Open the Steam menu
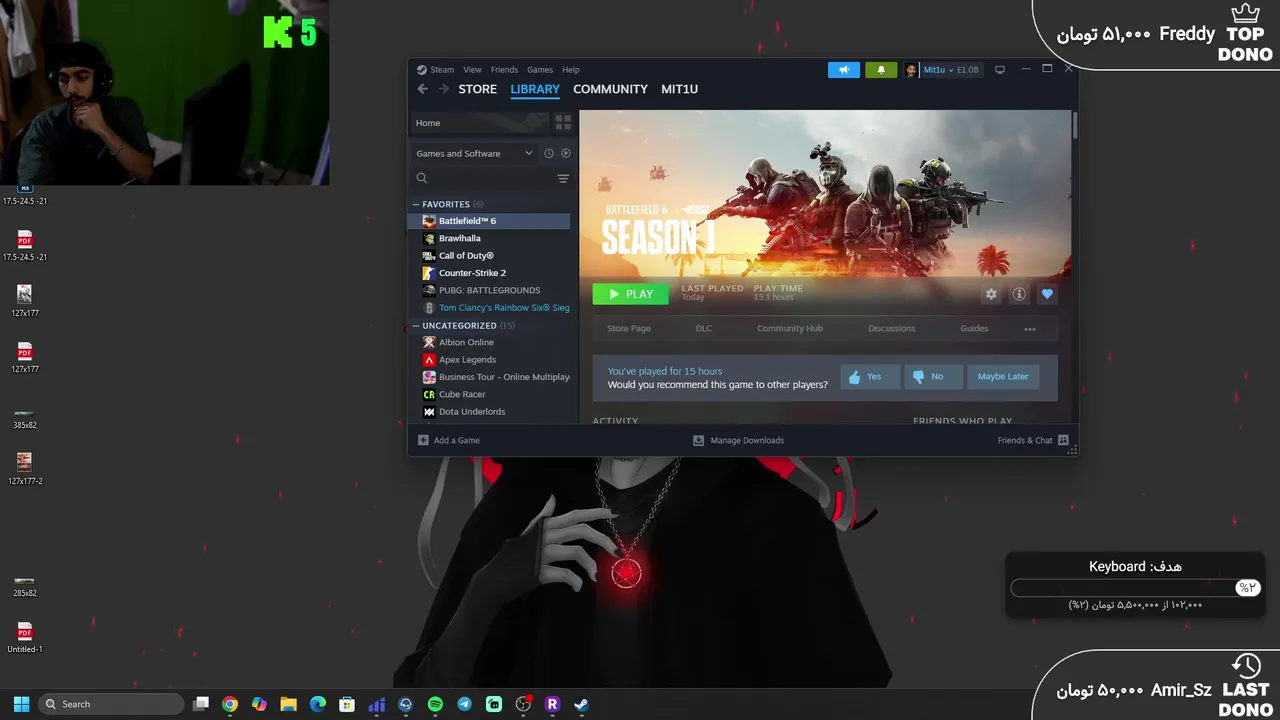This screenshot has width=1280, height=720. (442, 70)
